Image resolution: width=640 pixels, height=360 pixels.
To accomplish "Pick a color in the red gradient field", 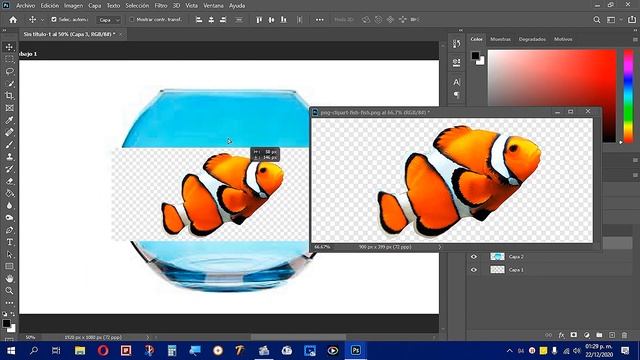I will (552, 96).
